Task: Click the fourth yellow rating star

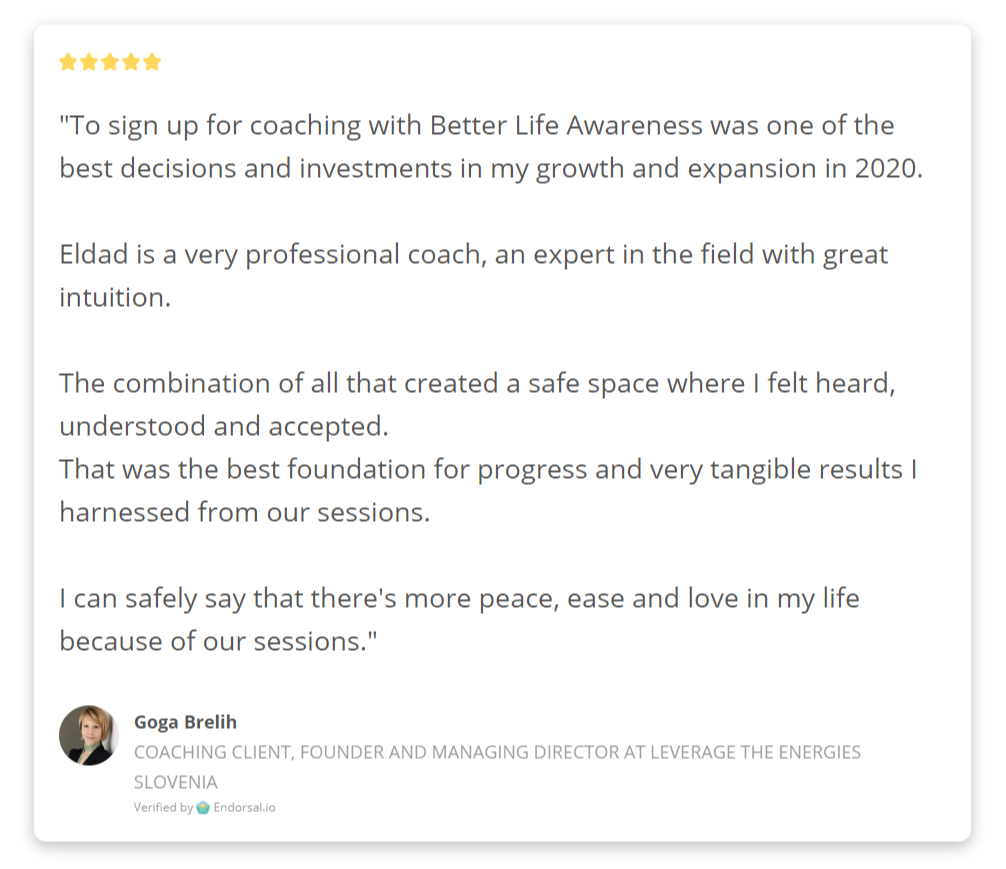Action: click(131, 62)
